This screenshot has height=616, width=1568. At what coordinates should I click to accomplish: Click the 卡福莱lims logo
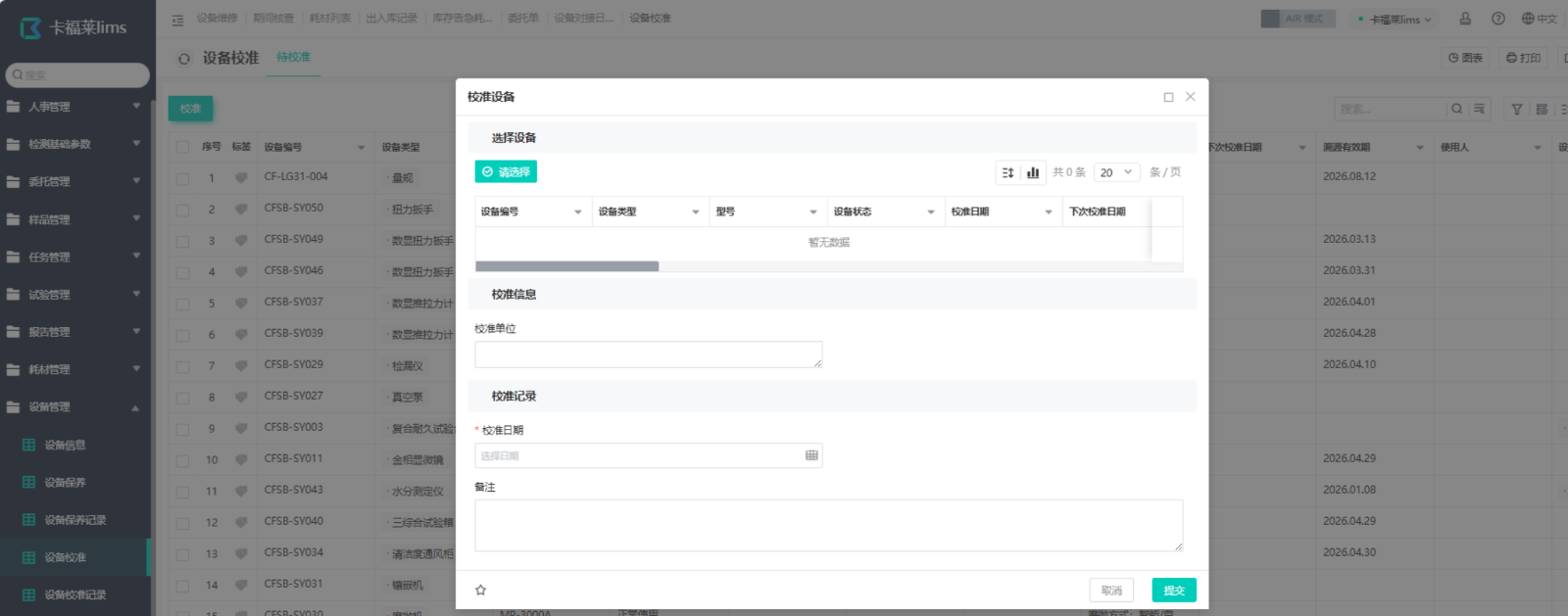(73, 27)
